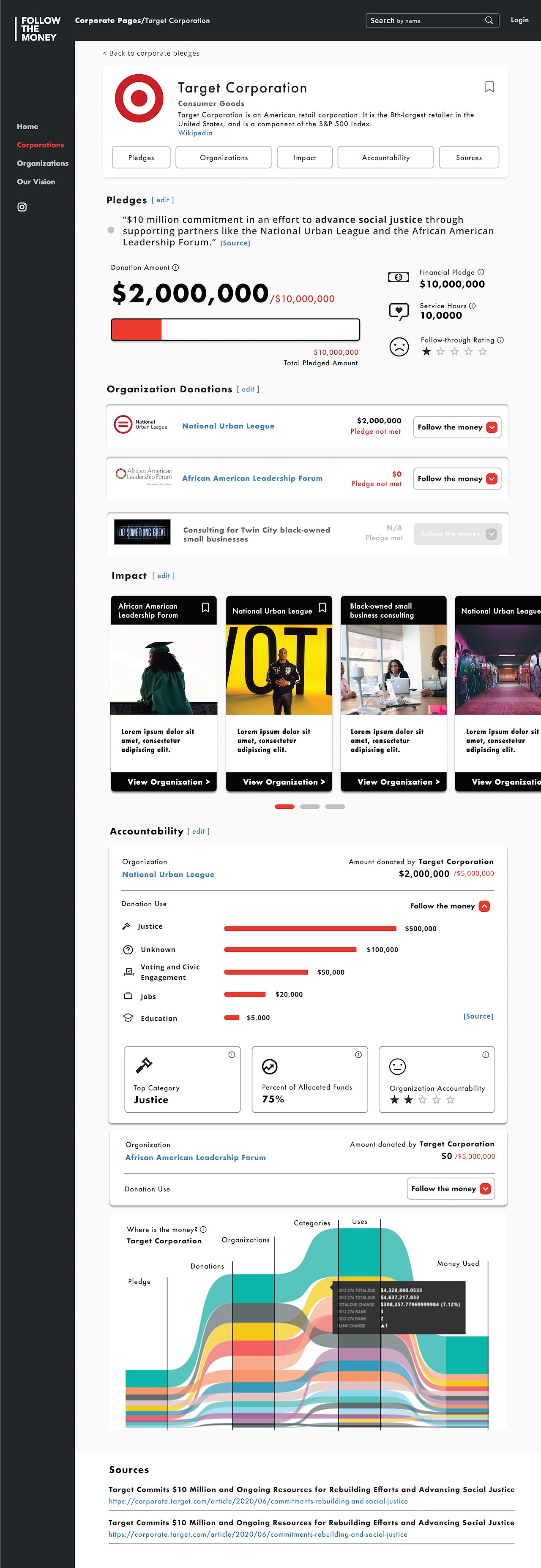The width and height of the screenshot is (541, 1568).
Task: Open the Organization Accountability card info icon
Action: click(486, 1055)
